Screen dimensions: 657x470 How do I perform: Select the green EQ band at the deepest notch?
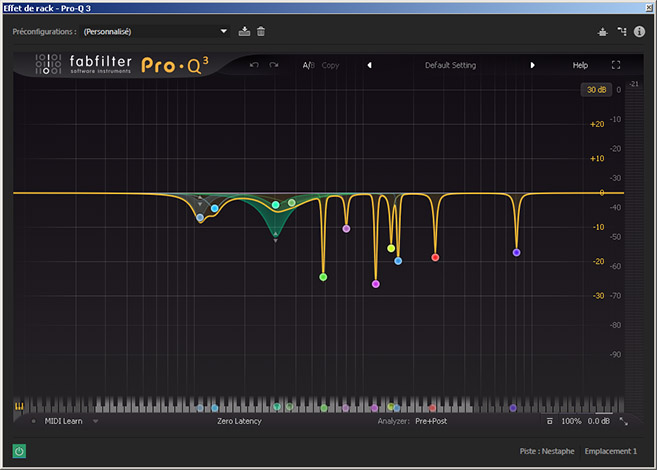[323, 277]
